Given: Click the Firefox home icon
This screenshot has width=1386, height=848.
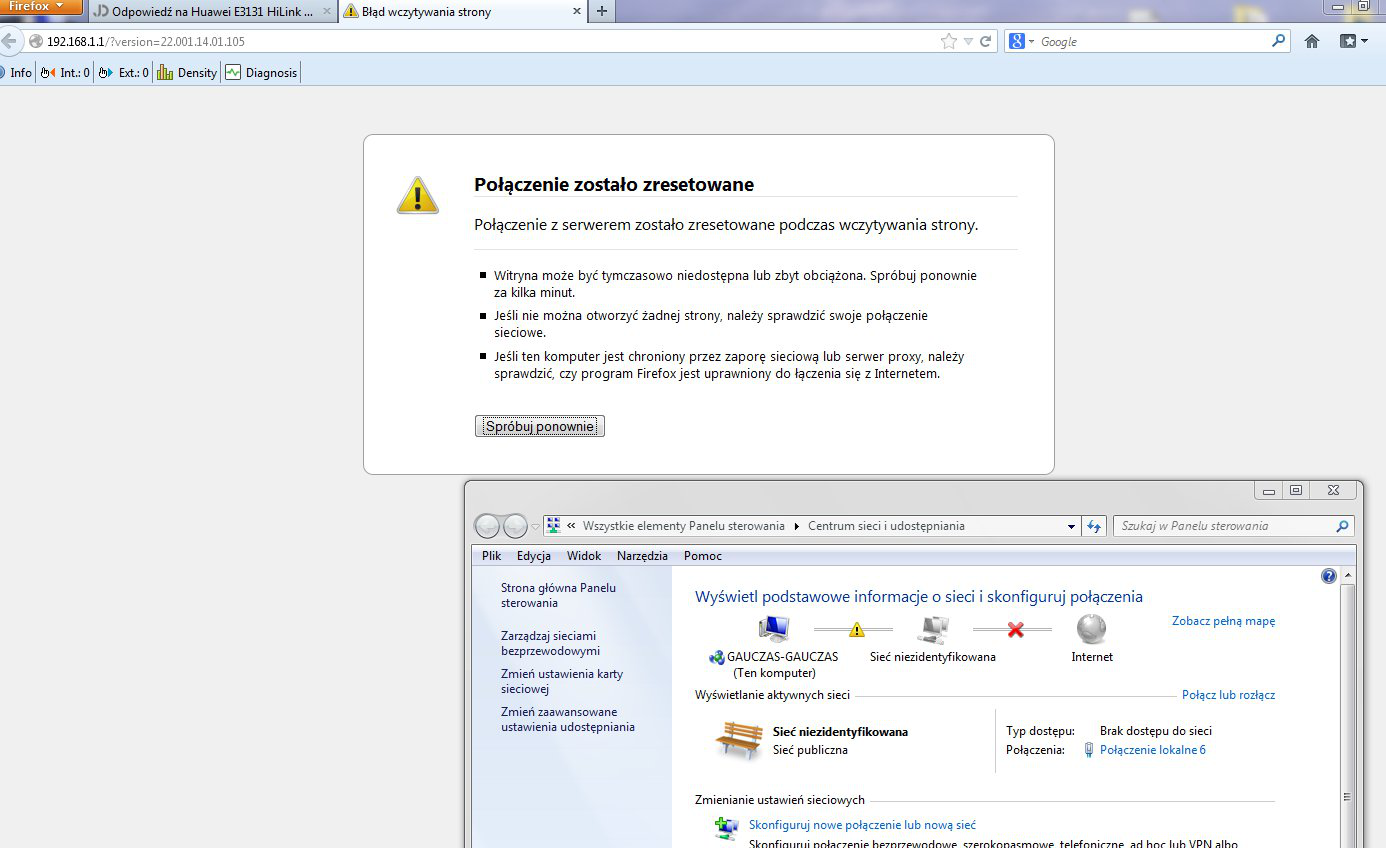Looking at the screenshot, I should pyautogui.click(x=1312, y=41).
